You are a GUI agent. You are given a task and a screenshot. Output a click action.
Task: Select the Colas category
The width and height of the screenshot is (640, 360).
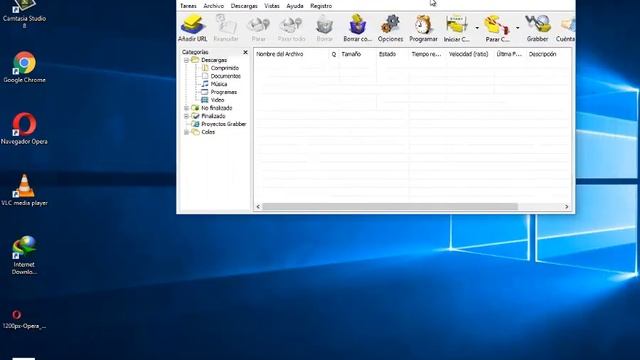point(208,132)
